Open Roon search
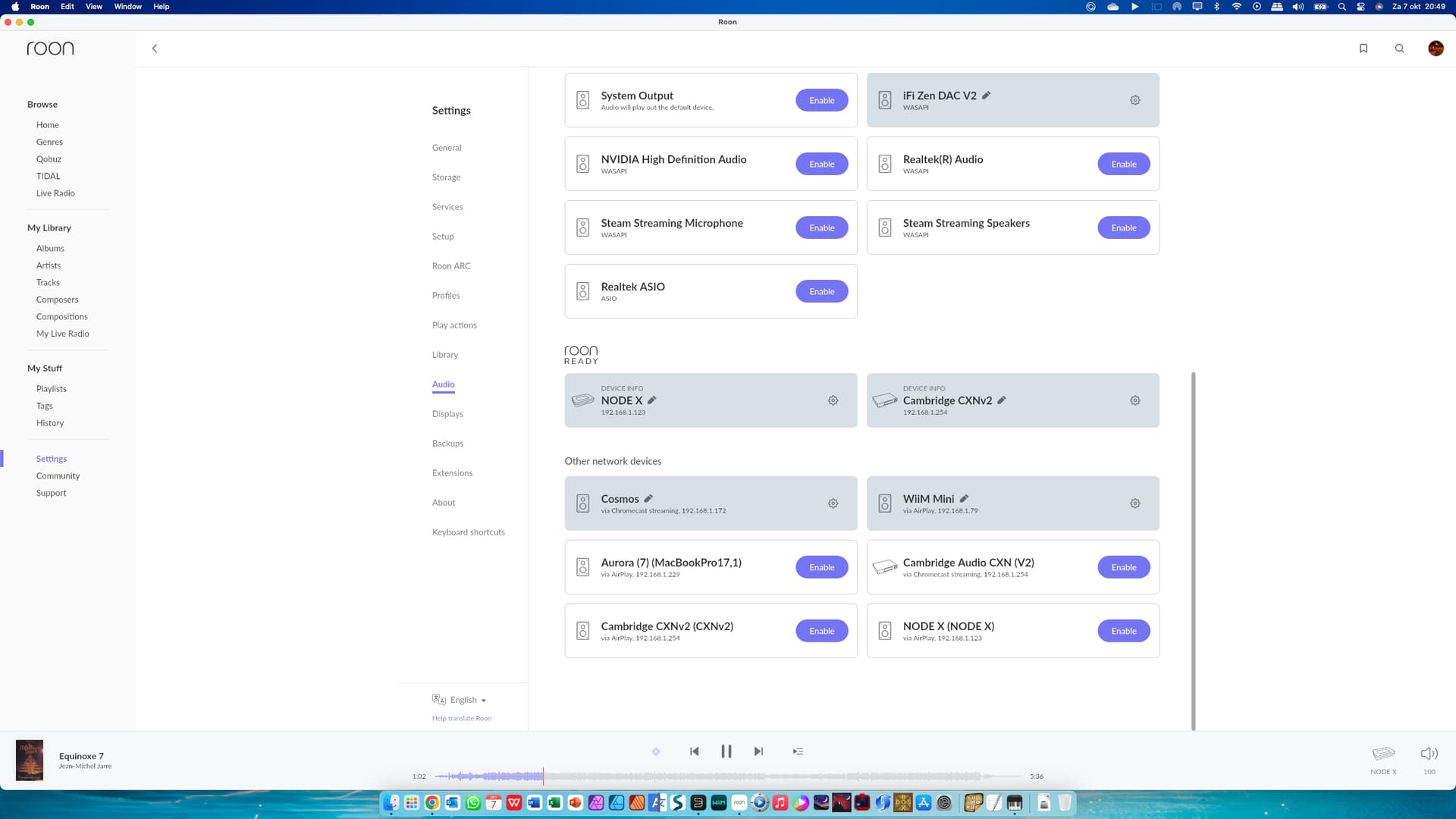 tap(1399, 49)
